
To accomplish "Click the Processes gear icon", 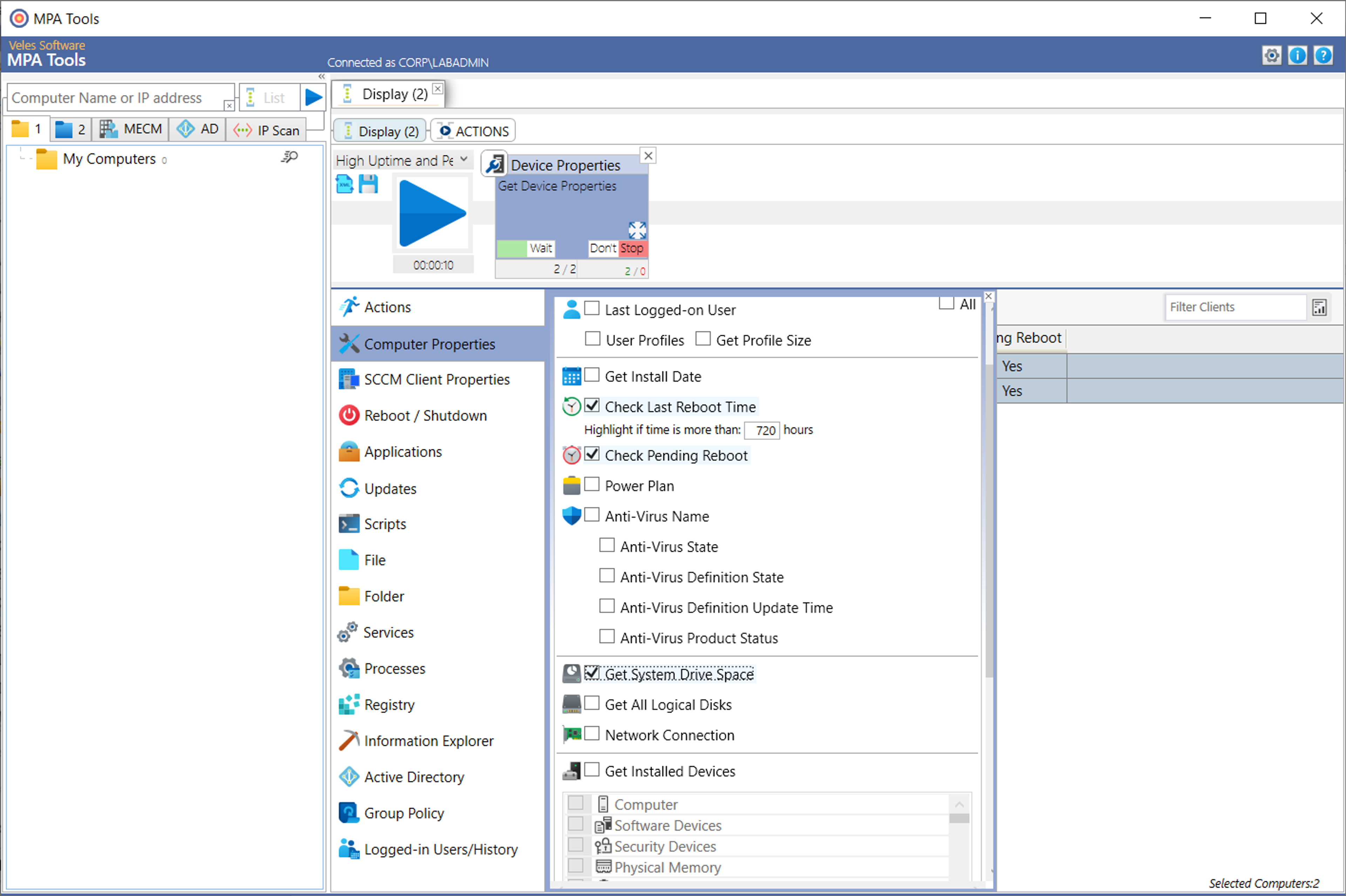I will pos(348,668).
